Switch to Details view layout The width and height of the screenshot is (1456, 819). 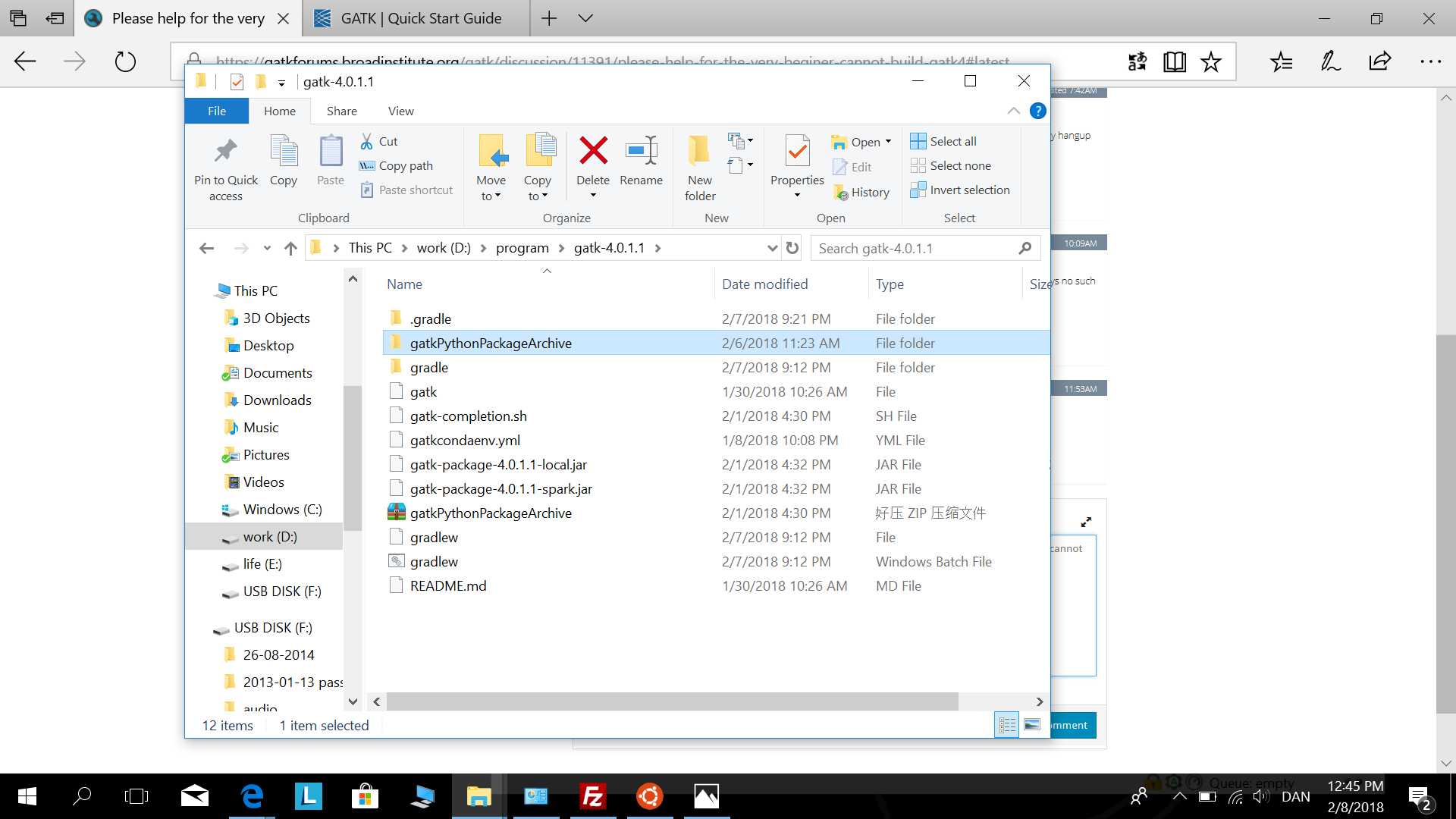click(1007, 725)
